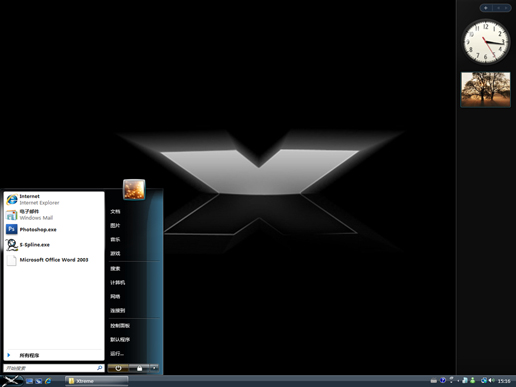Open Microsoft Office Word 2003
The image size is (516, 387).
click(54, 260)
